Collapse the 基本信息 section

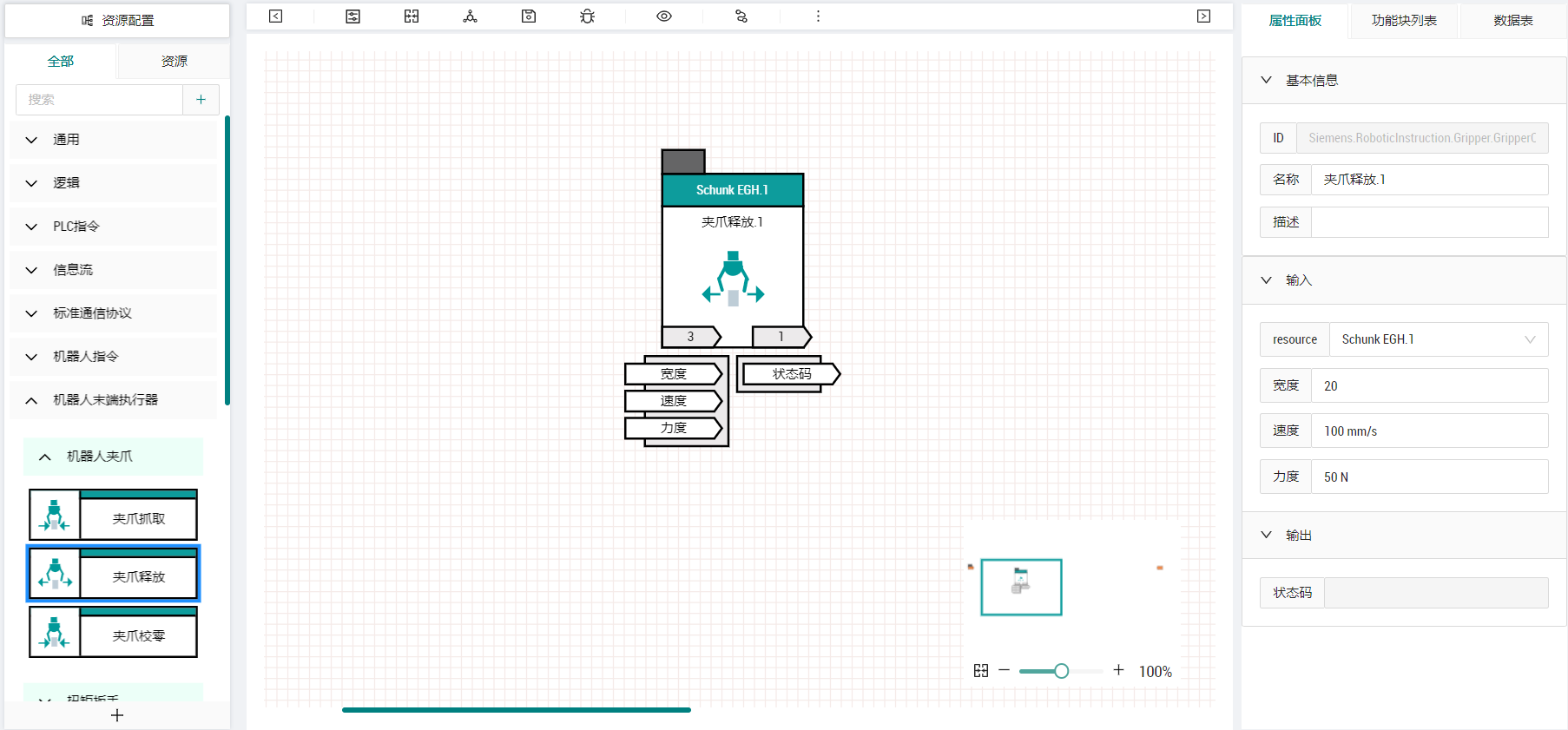click(x=1267, y=80)
